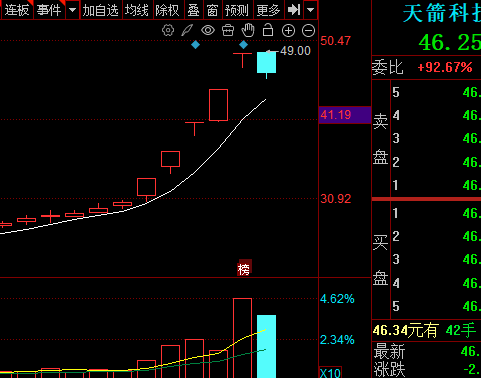The width and height of the screenshot is (481, 378).
Task: Open the 事件 tab
Action: [49, 10]
